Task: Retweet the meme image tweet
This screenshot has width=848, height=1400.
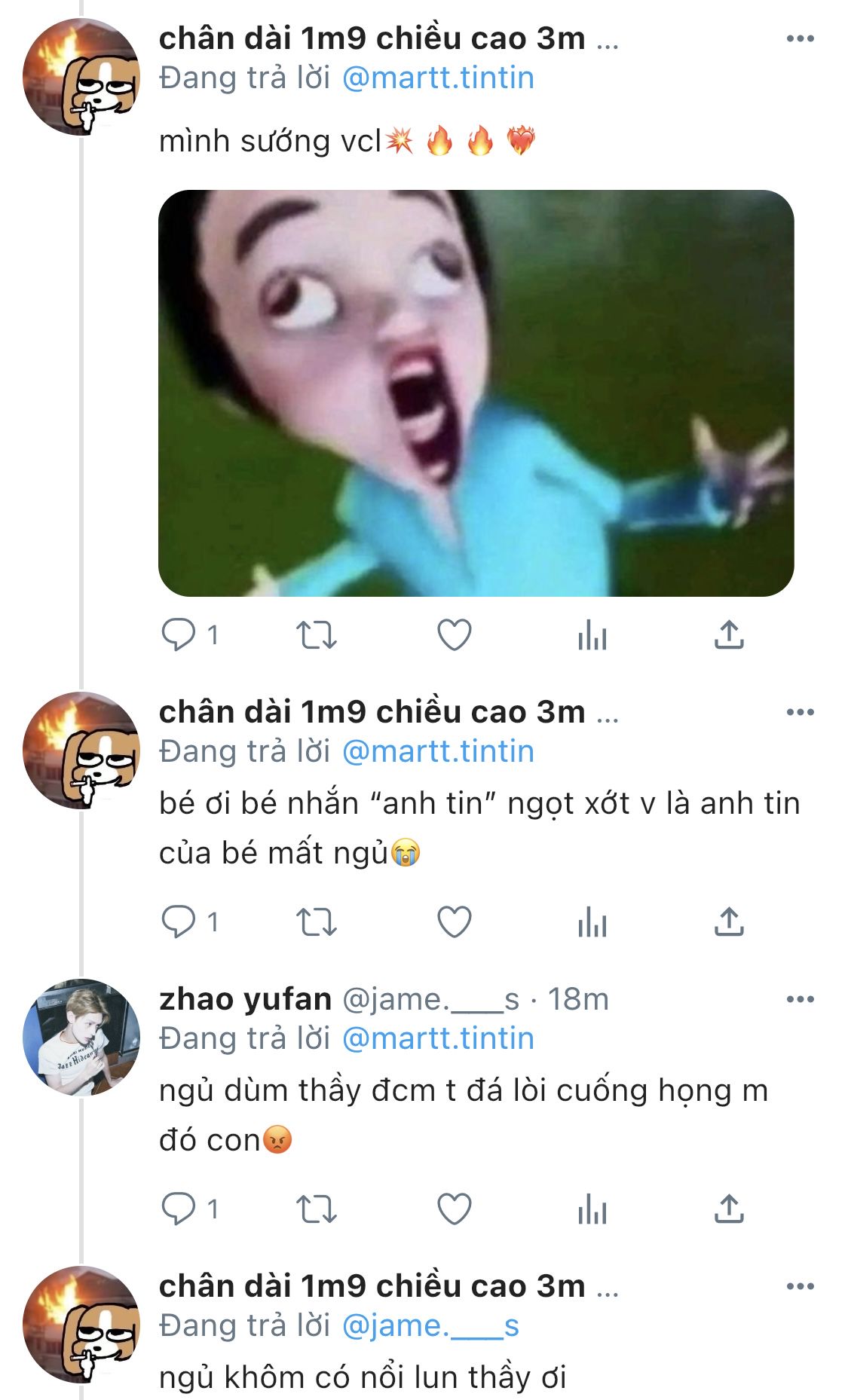Action: [316, 635]
